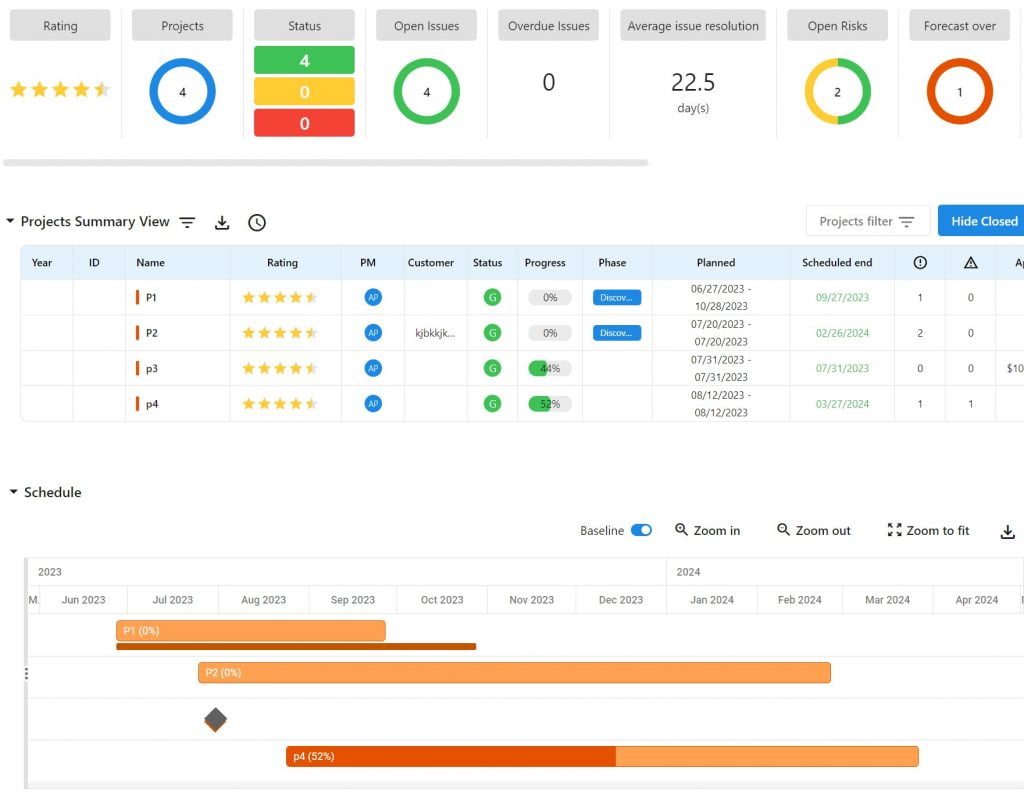The height and width of the screenshot is (796, 1024).
Task: Click the overall star rating widget
Action: tap(59, 89)
